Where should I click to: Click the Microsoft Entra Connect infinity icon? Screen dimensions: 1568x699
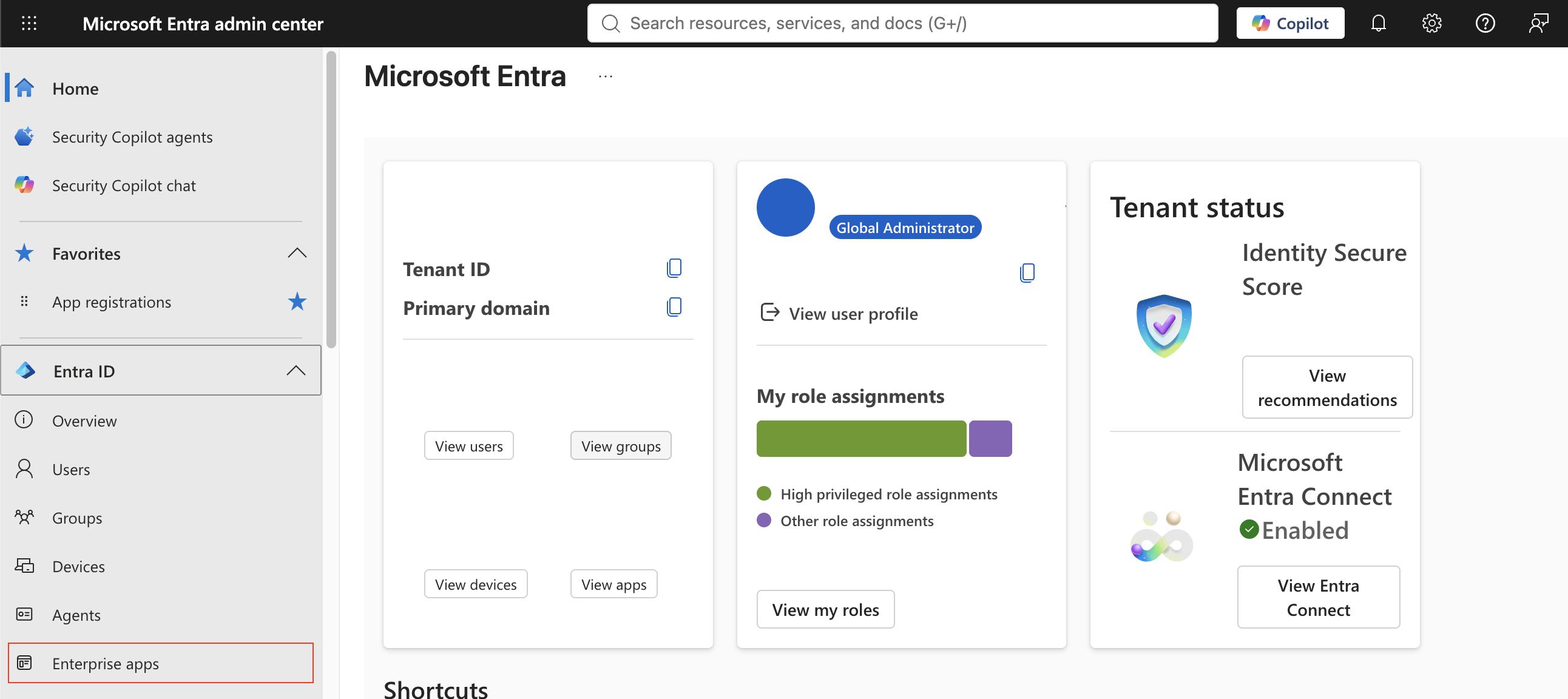(1161, 536)
